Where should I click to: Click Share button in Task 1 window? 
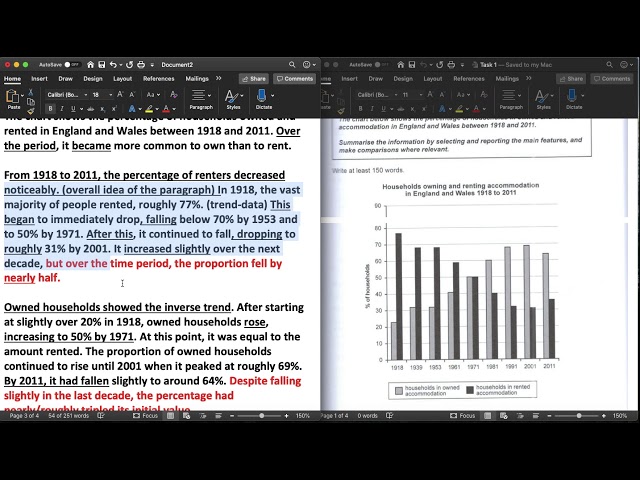571,79
